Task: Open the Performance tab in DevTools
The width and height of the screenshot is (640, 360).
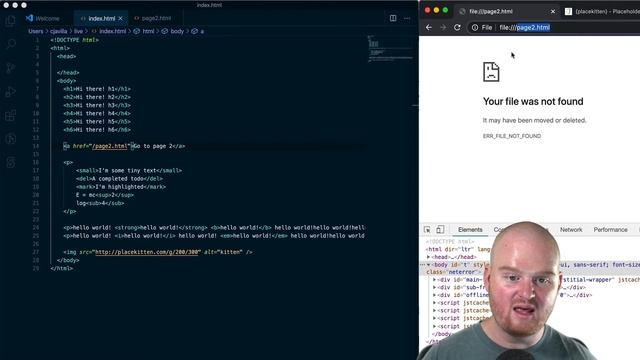Action: [x=610, y=230]
